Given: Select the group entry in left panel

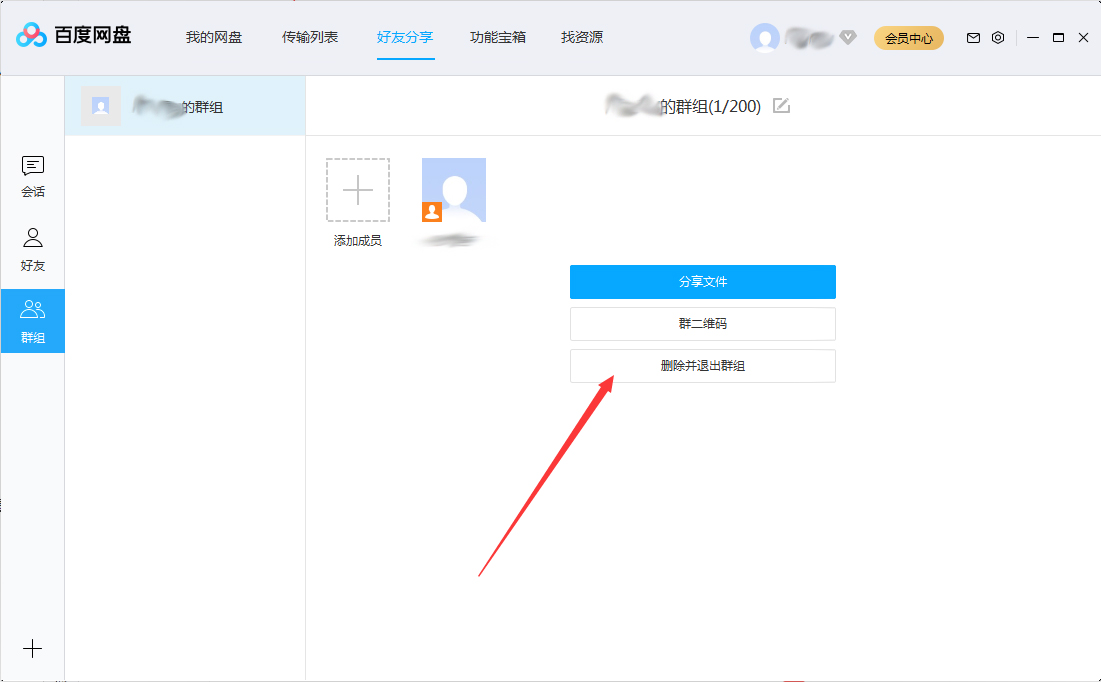Looking at the screenshot, I should [x=185, y=105].
